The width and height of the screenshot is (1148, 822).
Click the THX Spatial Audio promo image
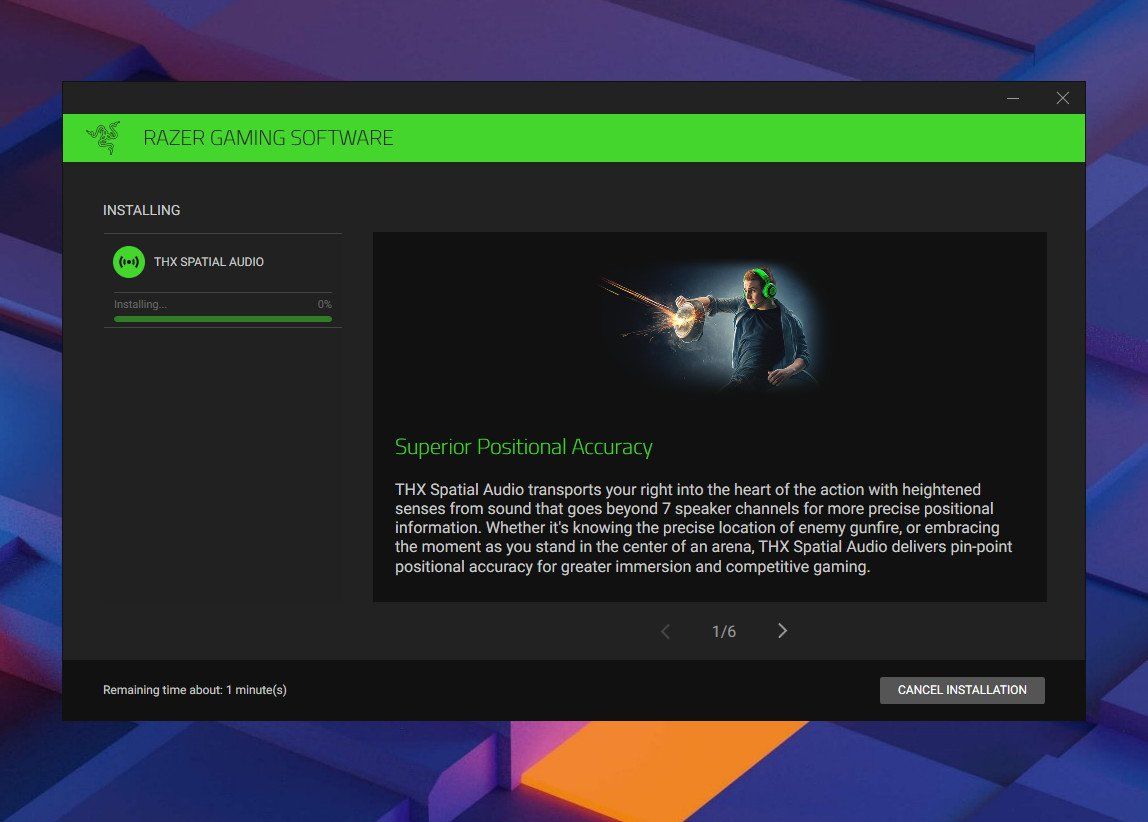710,330
